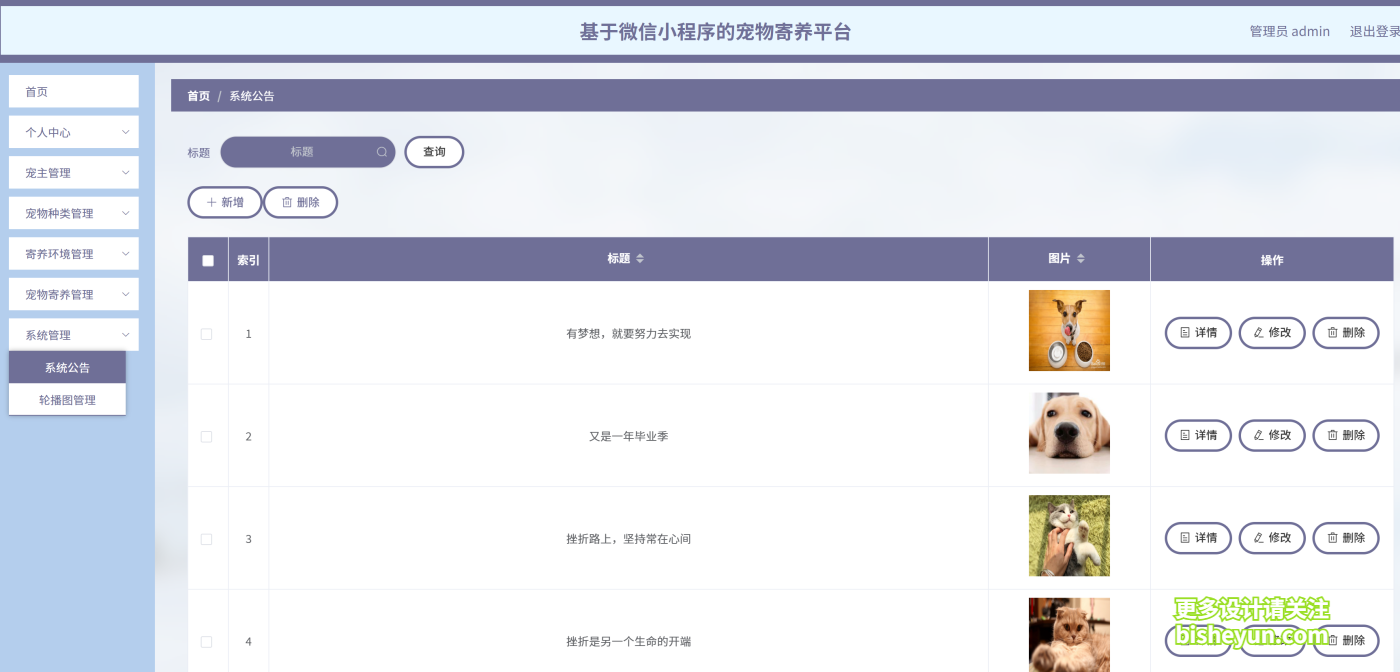Click the 索引 column header
Viewport: 1400px width, 672px height.
tap(248, 260)
